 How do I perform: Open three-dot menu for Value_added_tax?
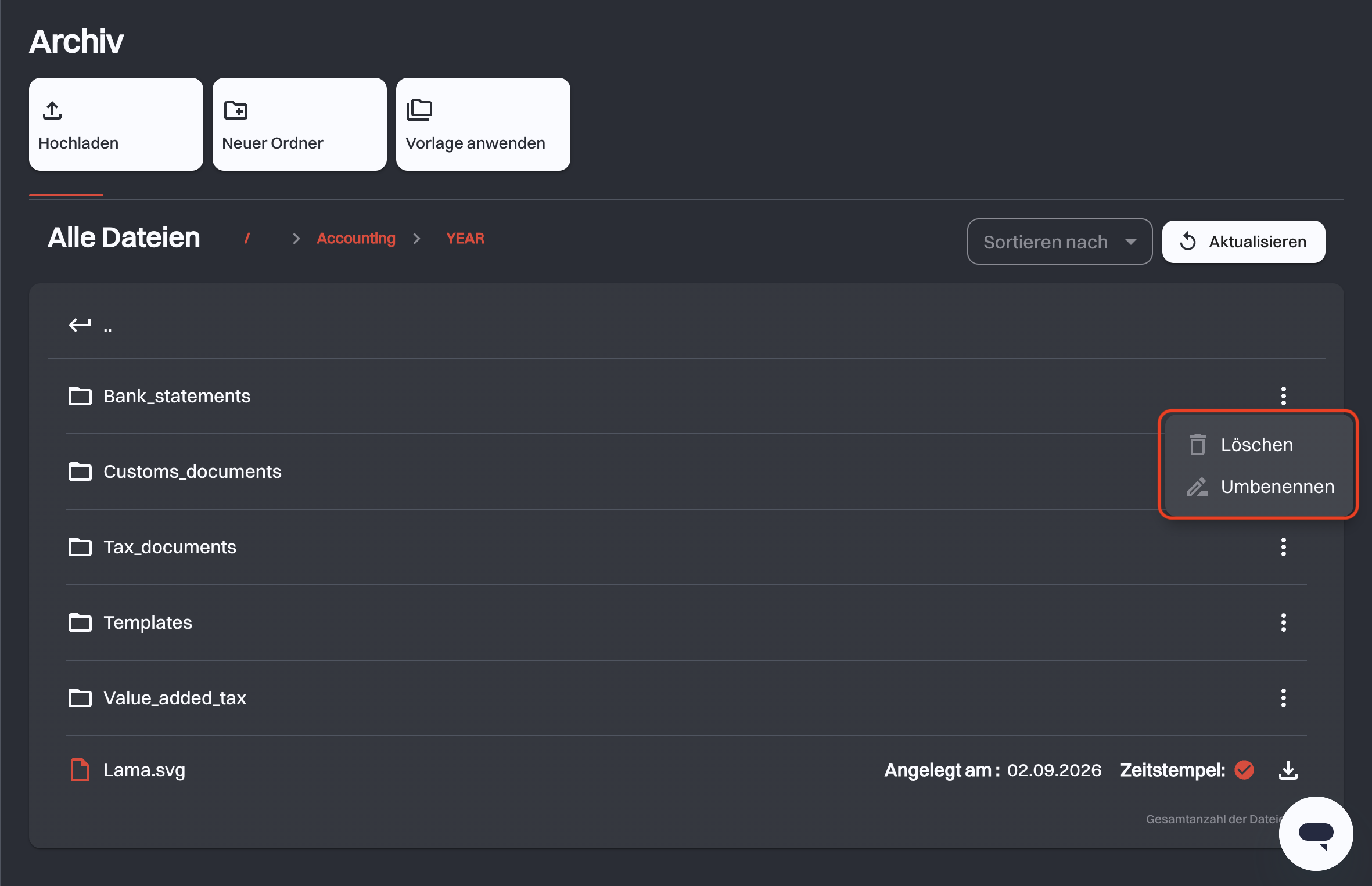point(1284,698)
